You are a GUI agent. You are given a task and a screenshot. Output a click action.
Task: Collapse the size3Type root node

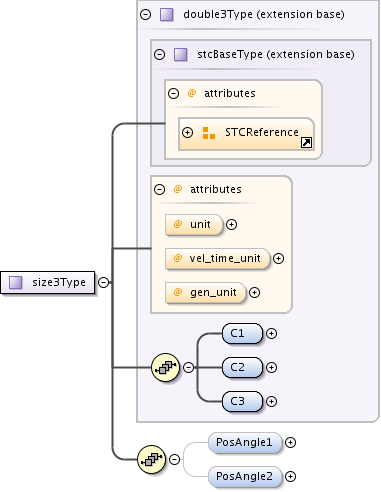(x=104, y=282)
